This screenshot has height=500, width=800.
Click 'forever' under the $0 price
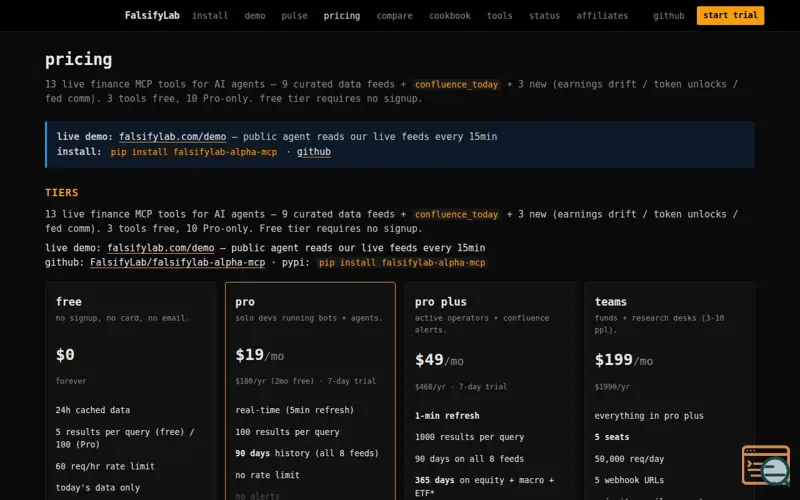pyautogui.click(x=71, y=381)
